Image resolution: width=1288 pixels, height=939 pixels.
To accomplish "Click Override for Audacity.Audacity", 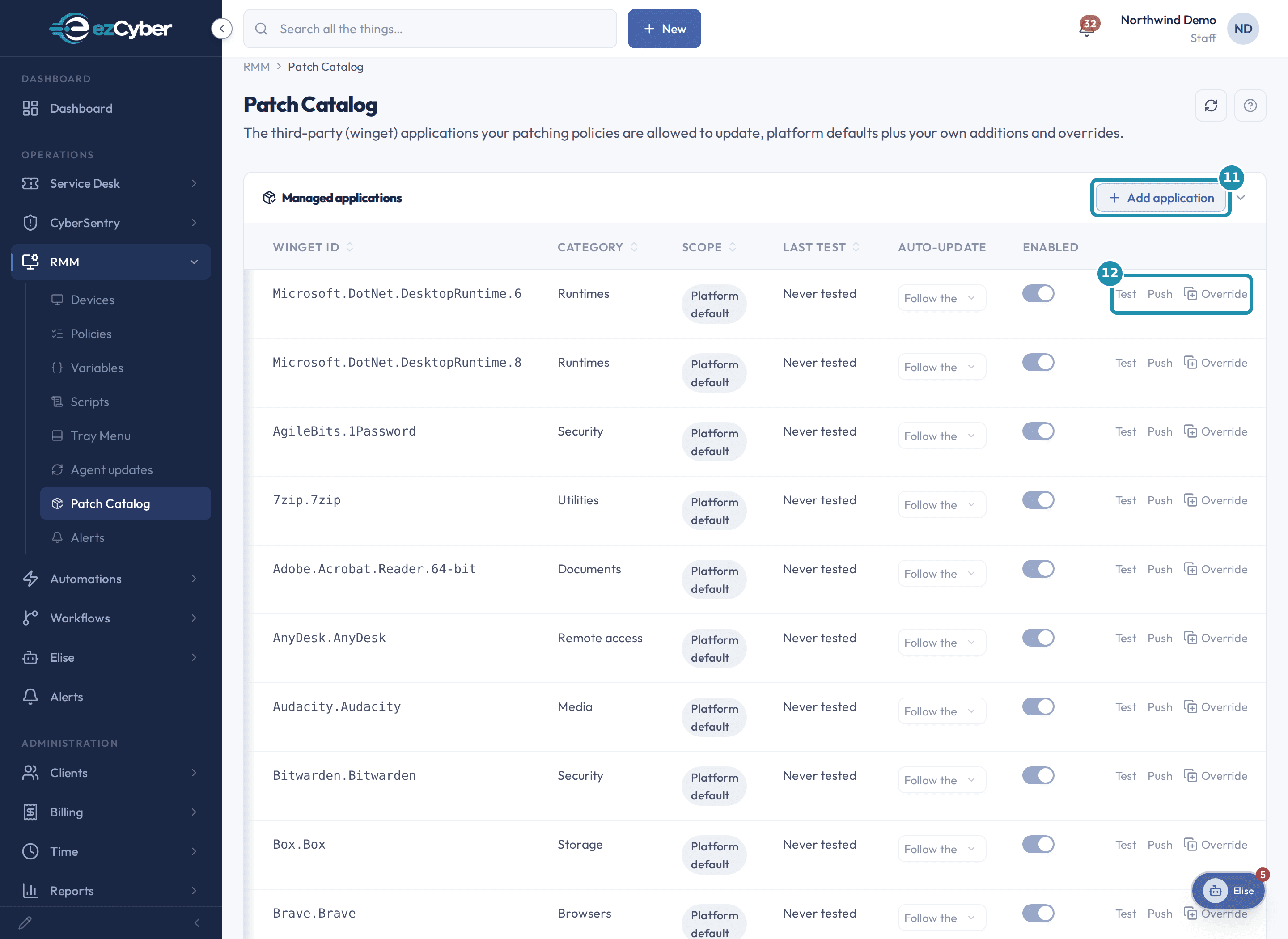I will coord(1215,706).
